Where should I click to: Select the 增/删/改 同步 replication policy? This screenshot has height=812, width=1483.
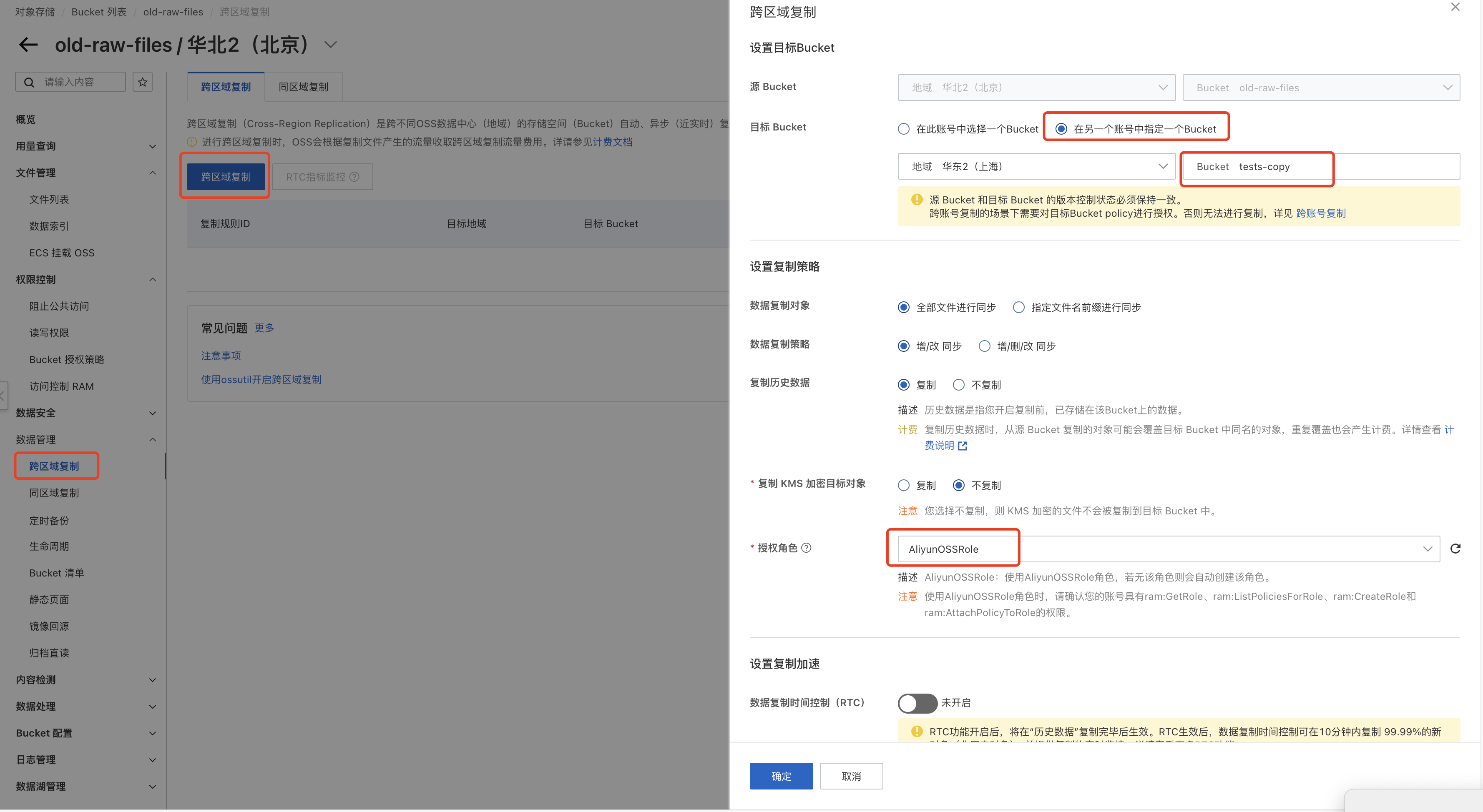pyautogui.click(x=985, y=346)
